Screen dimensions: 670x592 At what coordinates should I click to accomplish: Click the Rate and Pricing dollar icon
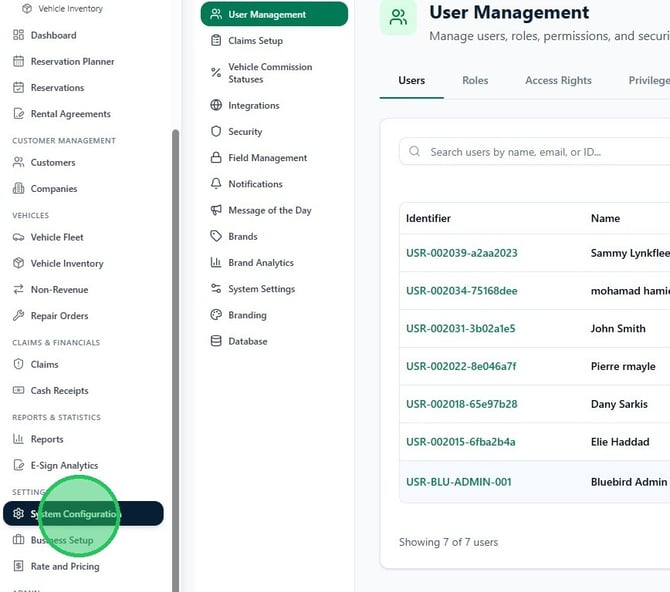pos(18,566)
